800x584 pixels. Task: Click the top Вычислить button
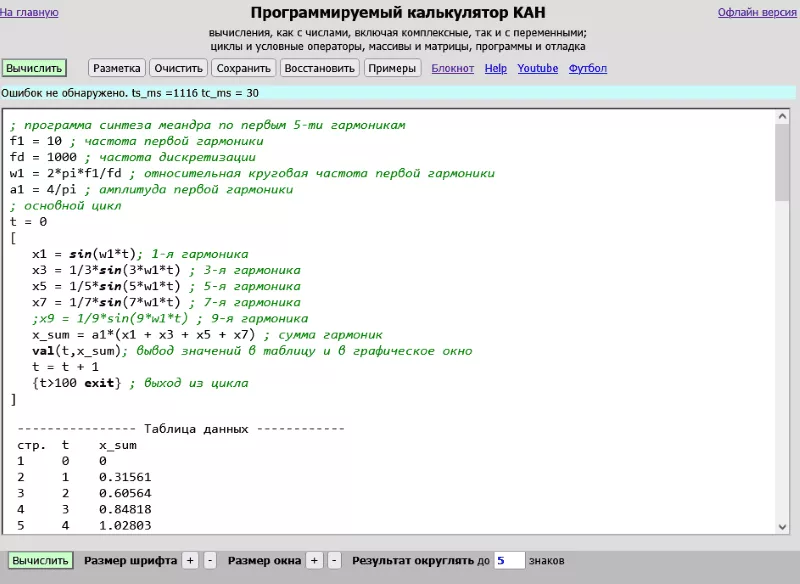pos(34,68)
